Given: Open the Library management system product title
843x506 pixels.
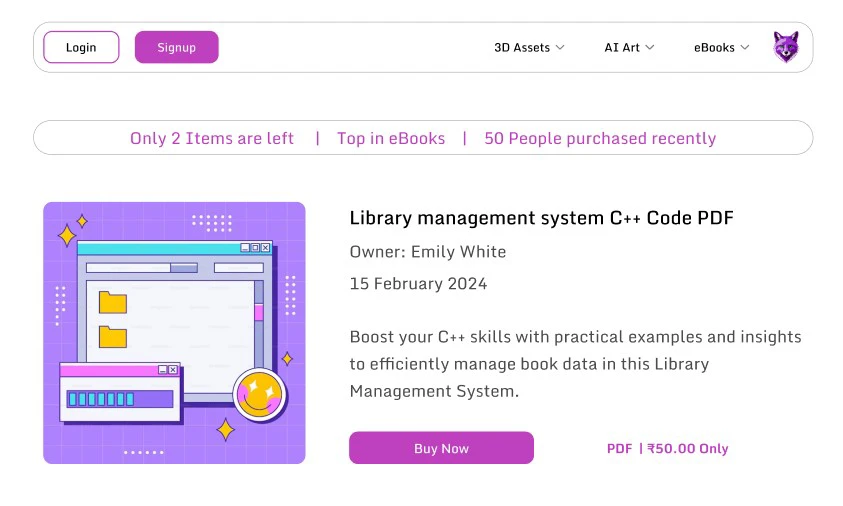Looking at the screenshot, I should click(541, 218).
